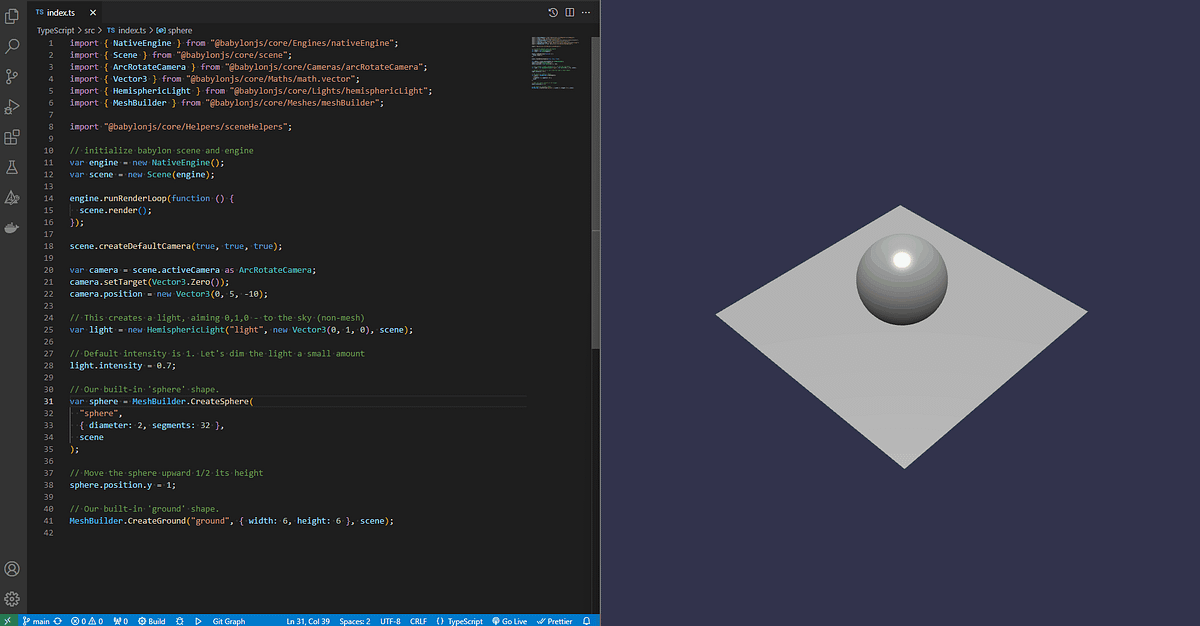Open the src breadcrumb dropdown

pos(89,30)
